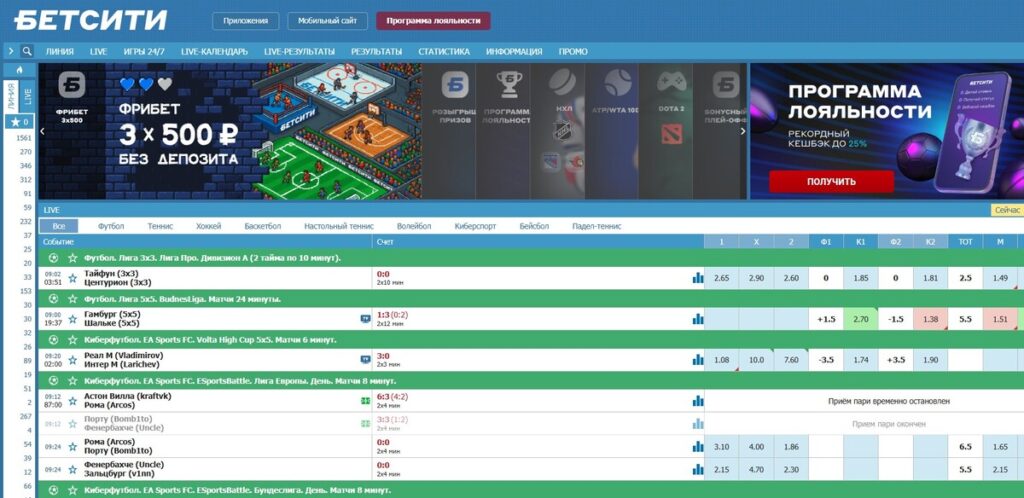Pick odds 4.70 draw in Фенербахче–Зальцбург

coord(756,469)
